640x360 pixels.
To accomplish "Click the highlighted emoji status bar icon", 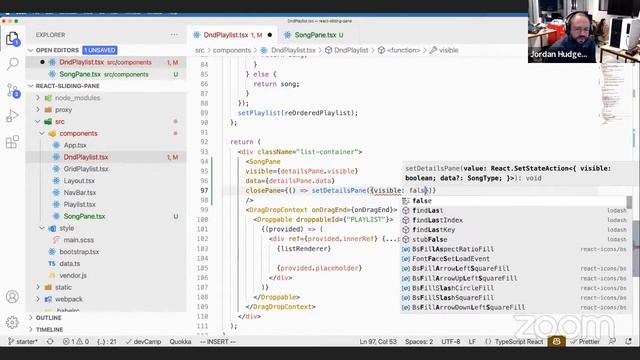I will pyautogui.click(x=556, y=342).
